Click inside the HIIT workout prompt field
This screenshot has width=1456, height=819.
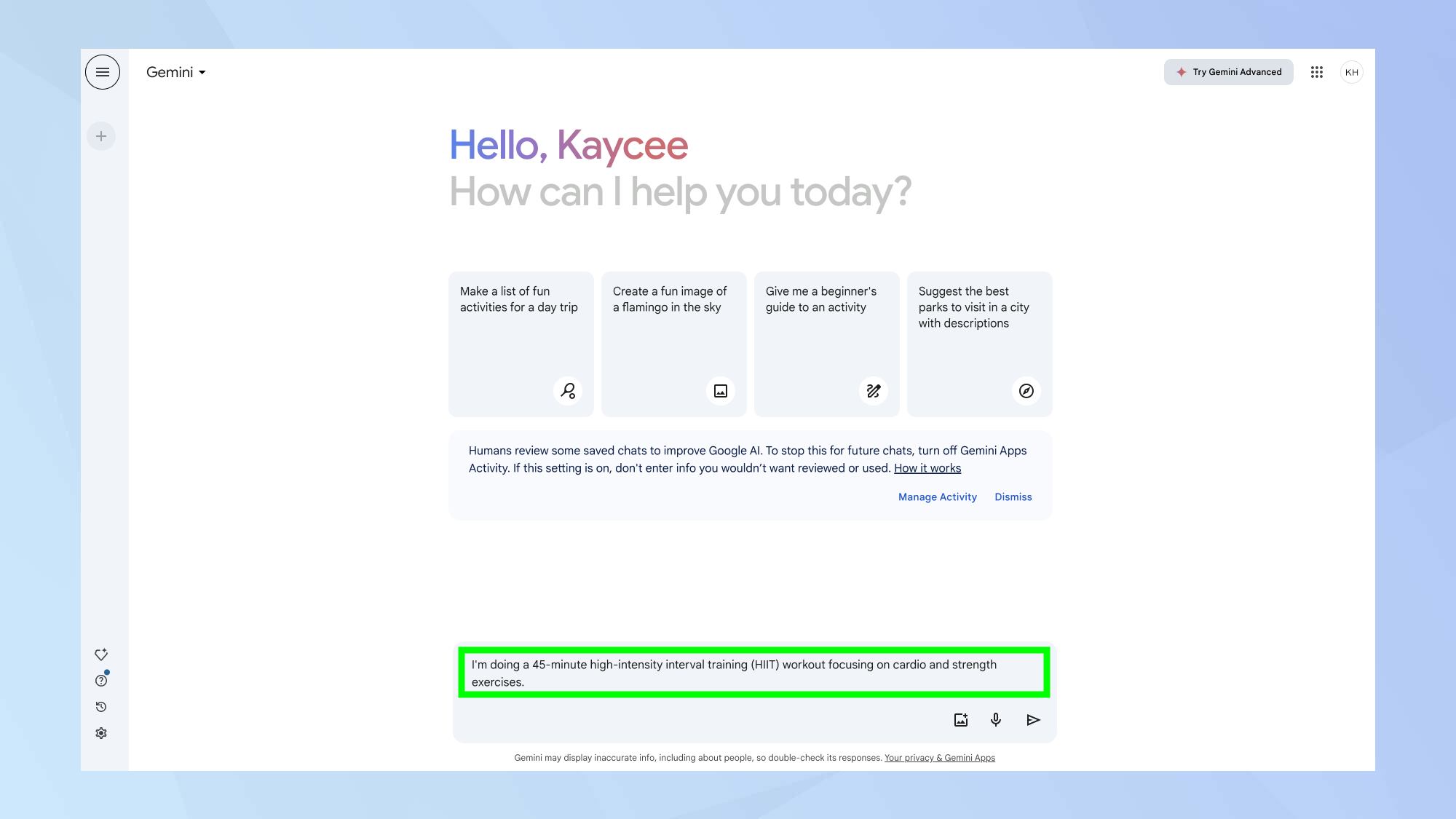pyautogui.click(x=753, y=673)
